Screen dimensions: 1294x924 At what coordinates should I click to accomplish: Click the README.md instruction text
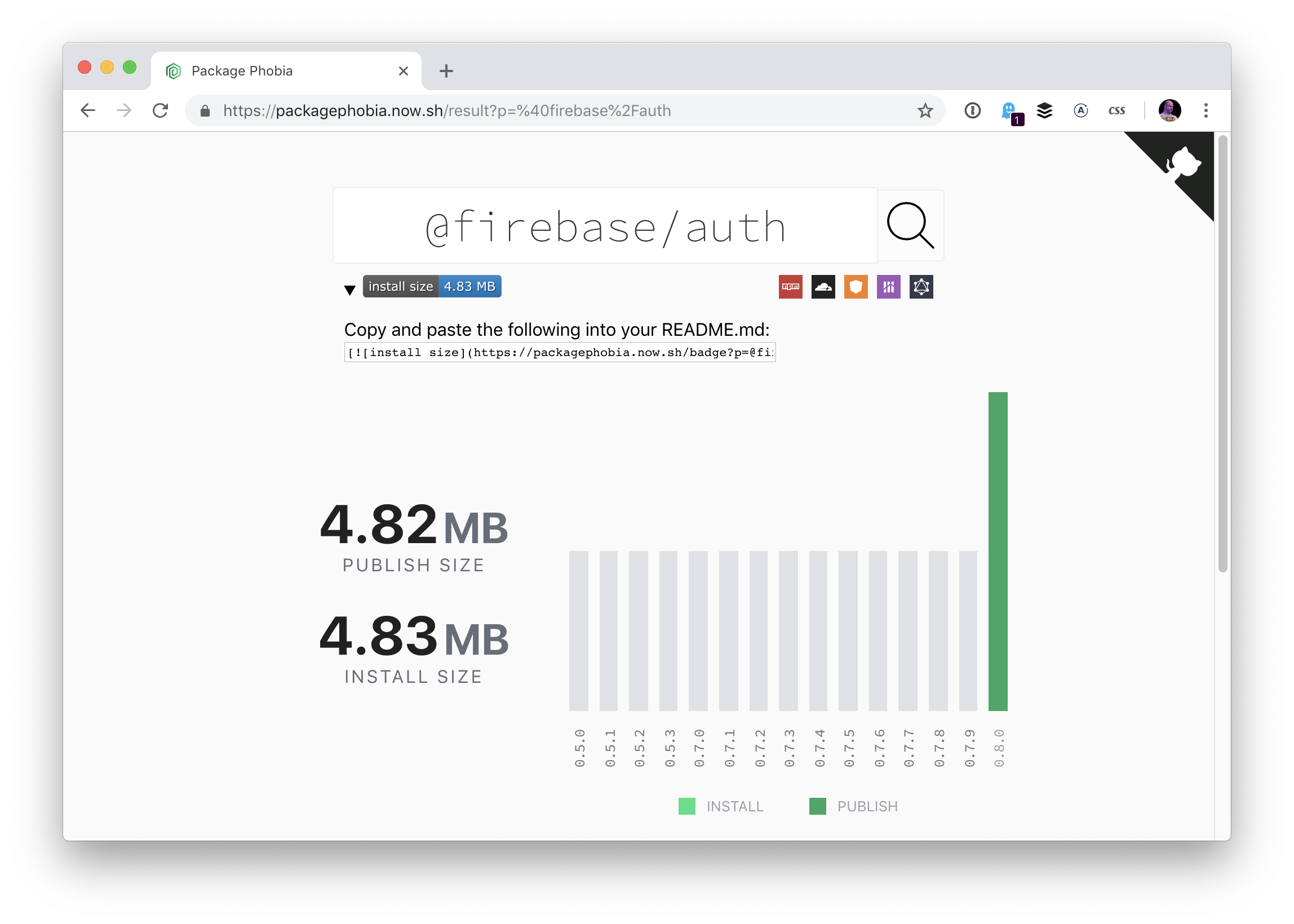tap(556, 330)
